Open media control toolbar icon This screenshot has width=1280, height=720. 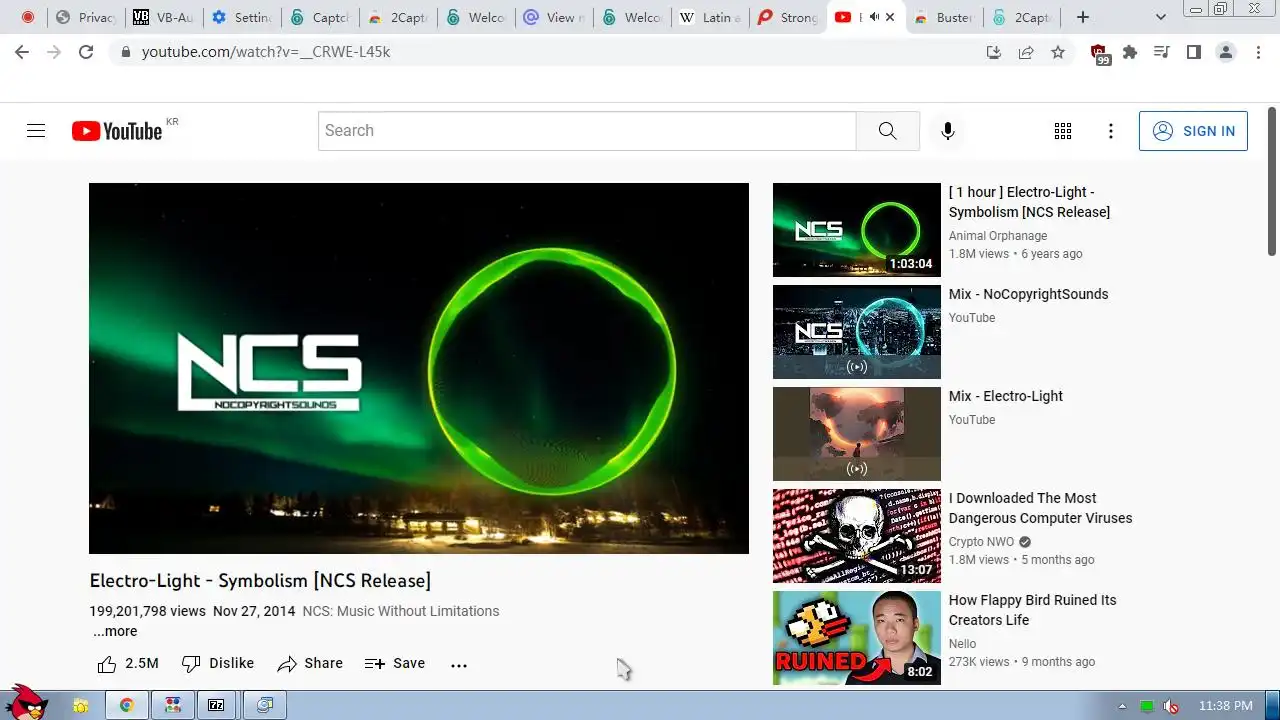click(1162, 52)
